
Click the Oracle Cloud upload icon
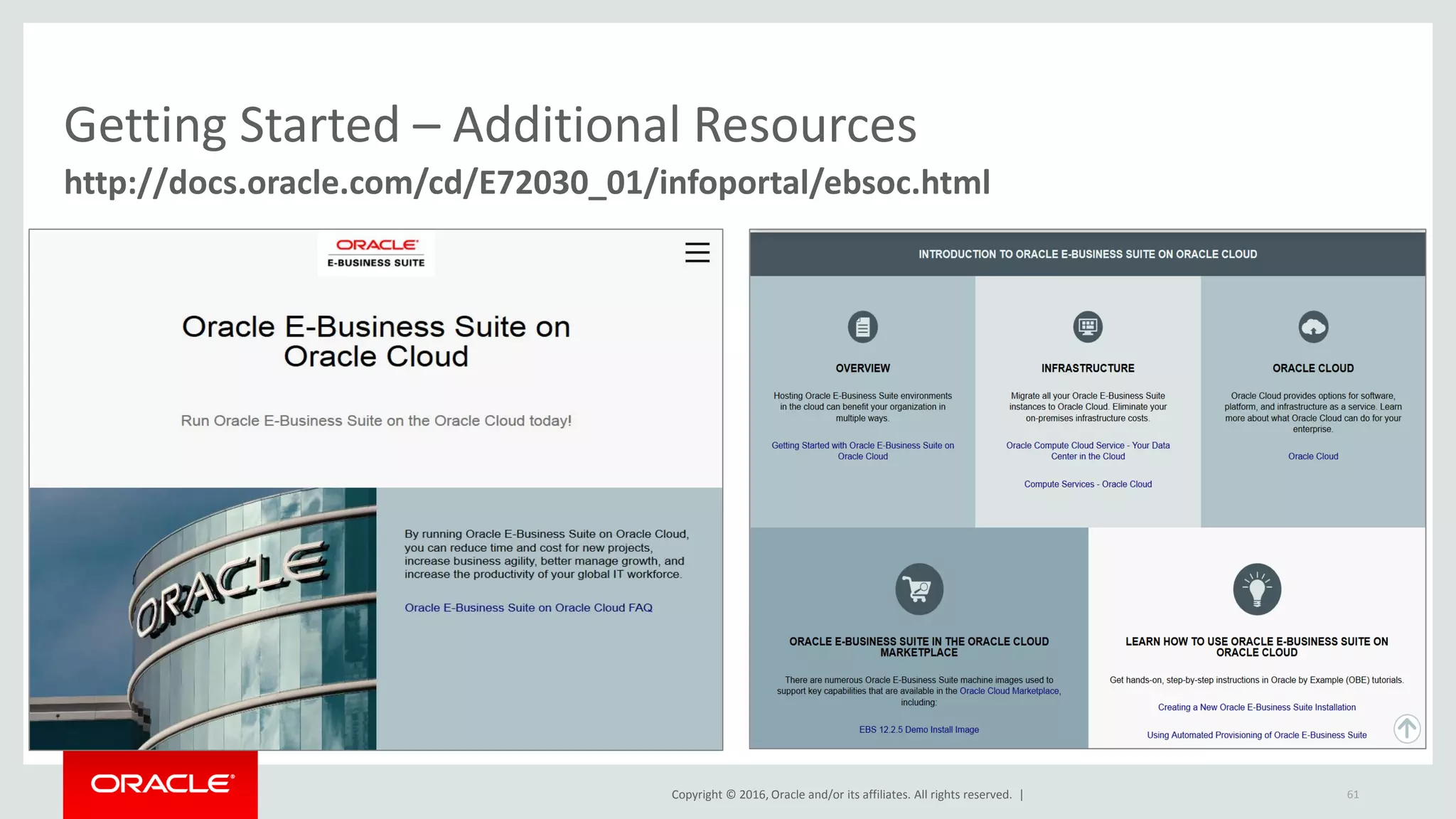(1313, 327)
